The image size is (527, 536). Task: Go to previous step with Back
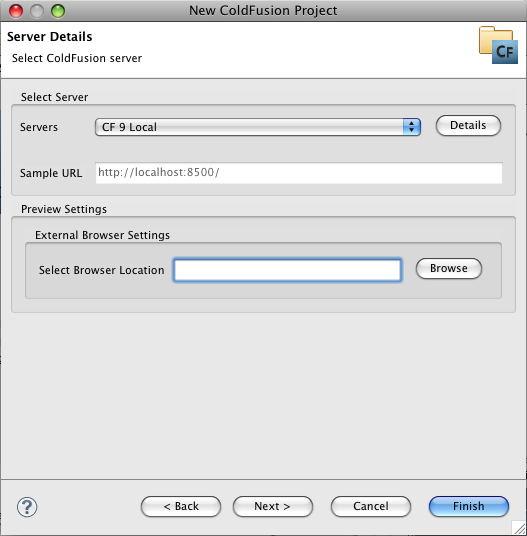coord(181,506)
